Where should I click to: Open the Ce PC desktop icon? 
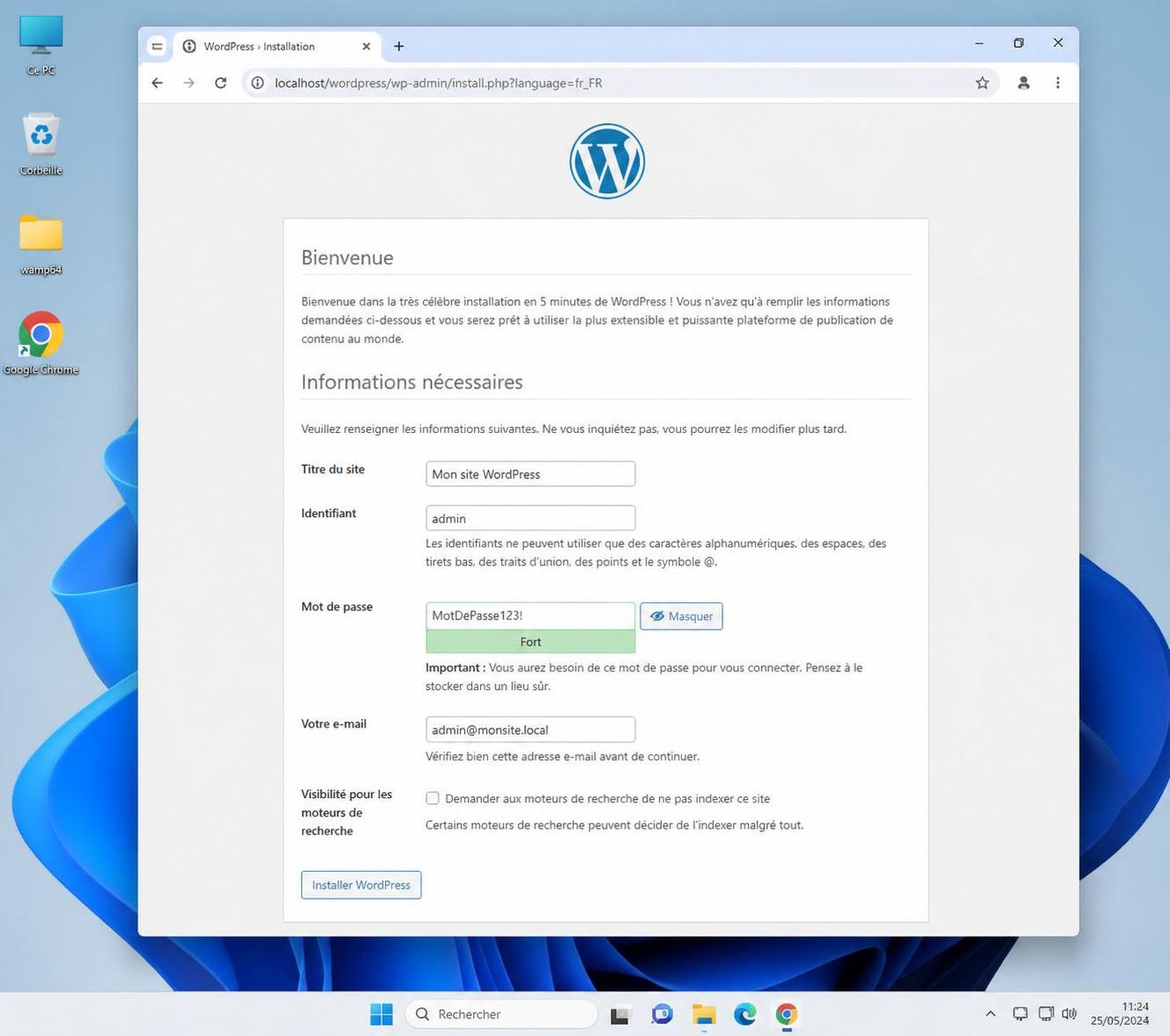tap(40, 46)
